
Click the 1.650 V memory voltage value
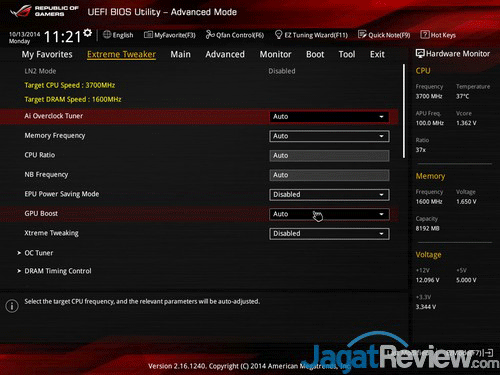(466, 202)
